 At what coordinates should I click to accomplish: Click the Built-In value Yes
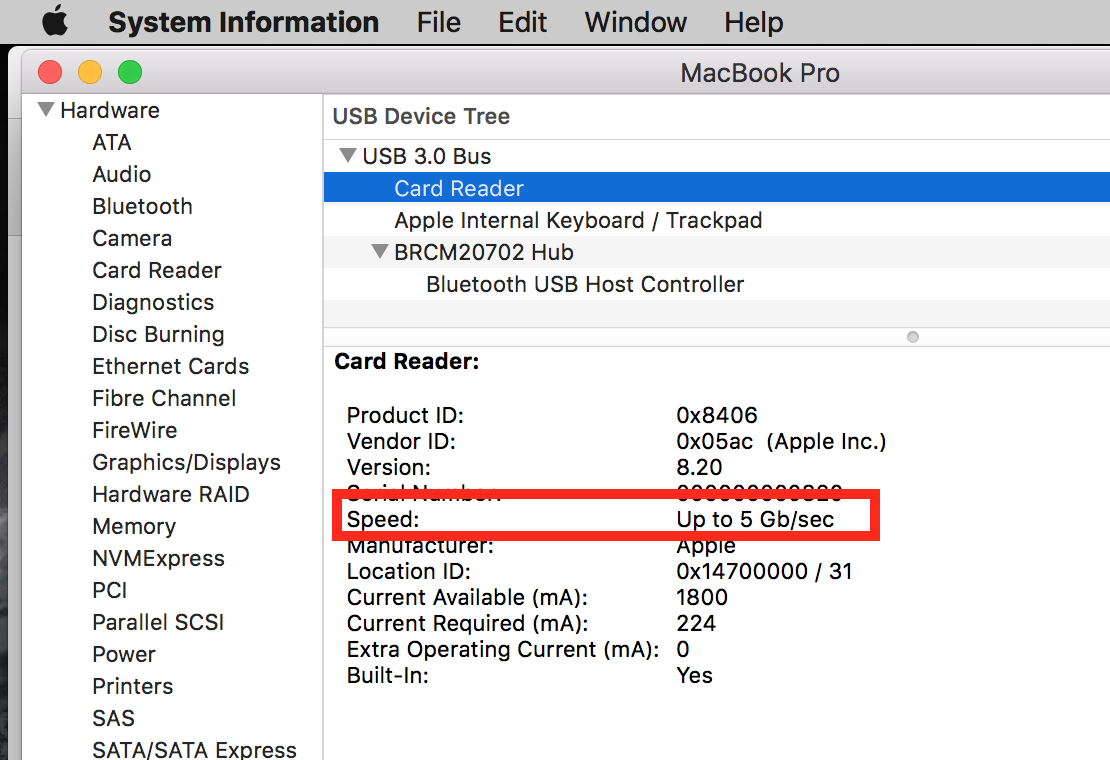pyautogui.click(x=694, y=675)
